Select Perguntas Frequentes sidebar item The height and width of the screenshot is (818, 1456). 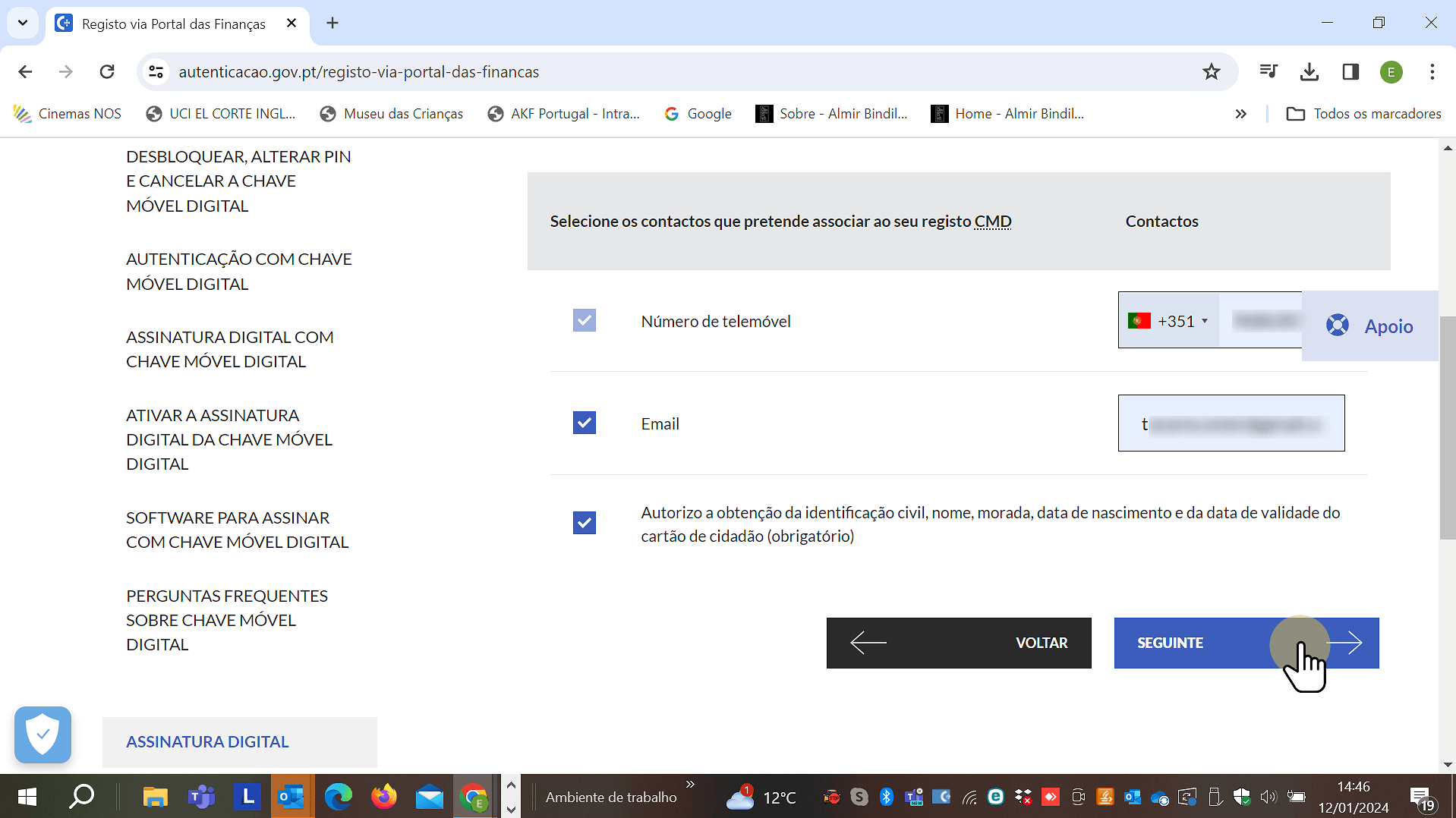pyautogui.click(x=227, y=620)
